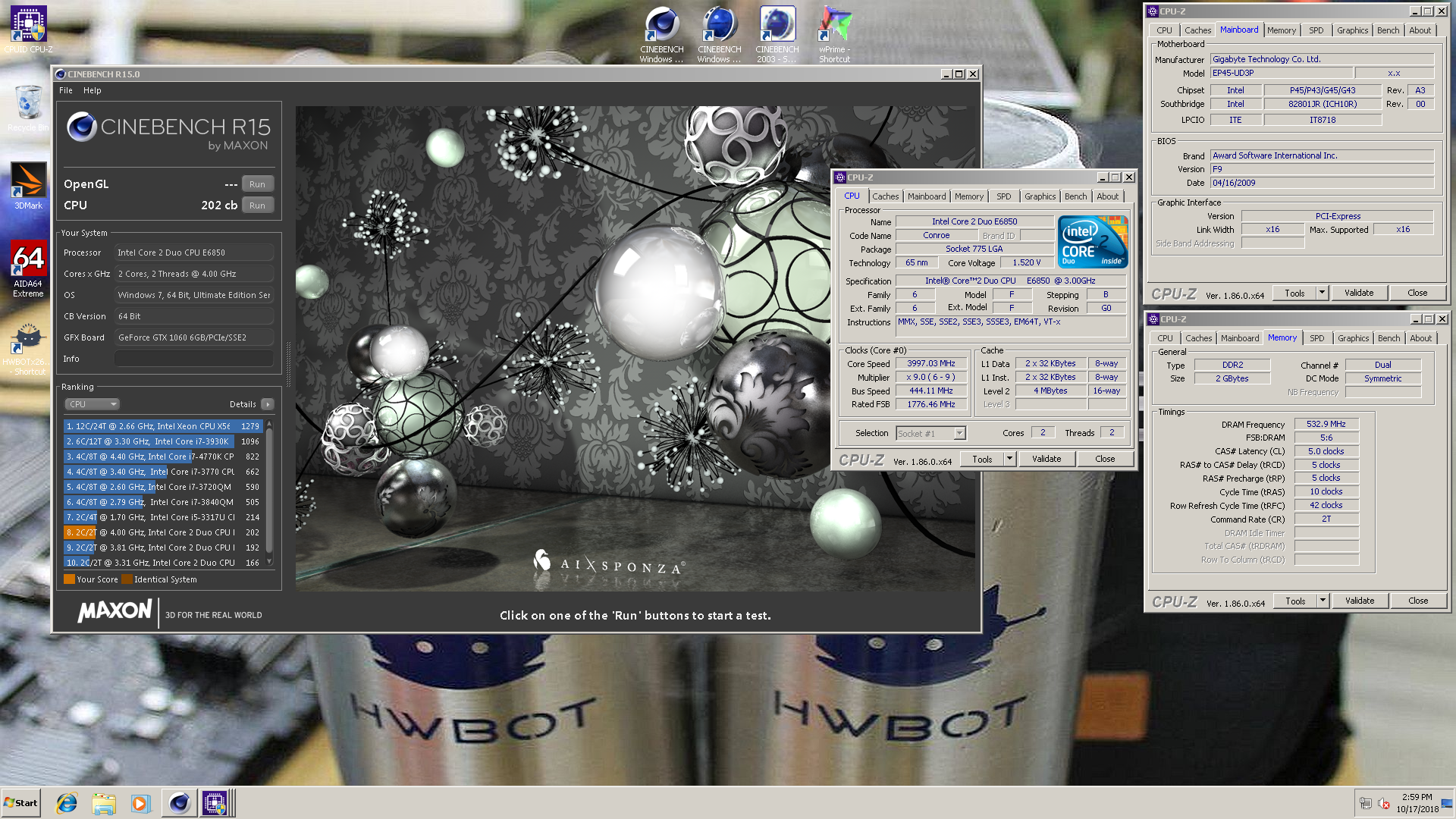The image size is (1456, 819).
Task: Click the Cinebench title bar icon
Action: (x=61, y=74)
